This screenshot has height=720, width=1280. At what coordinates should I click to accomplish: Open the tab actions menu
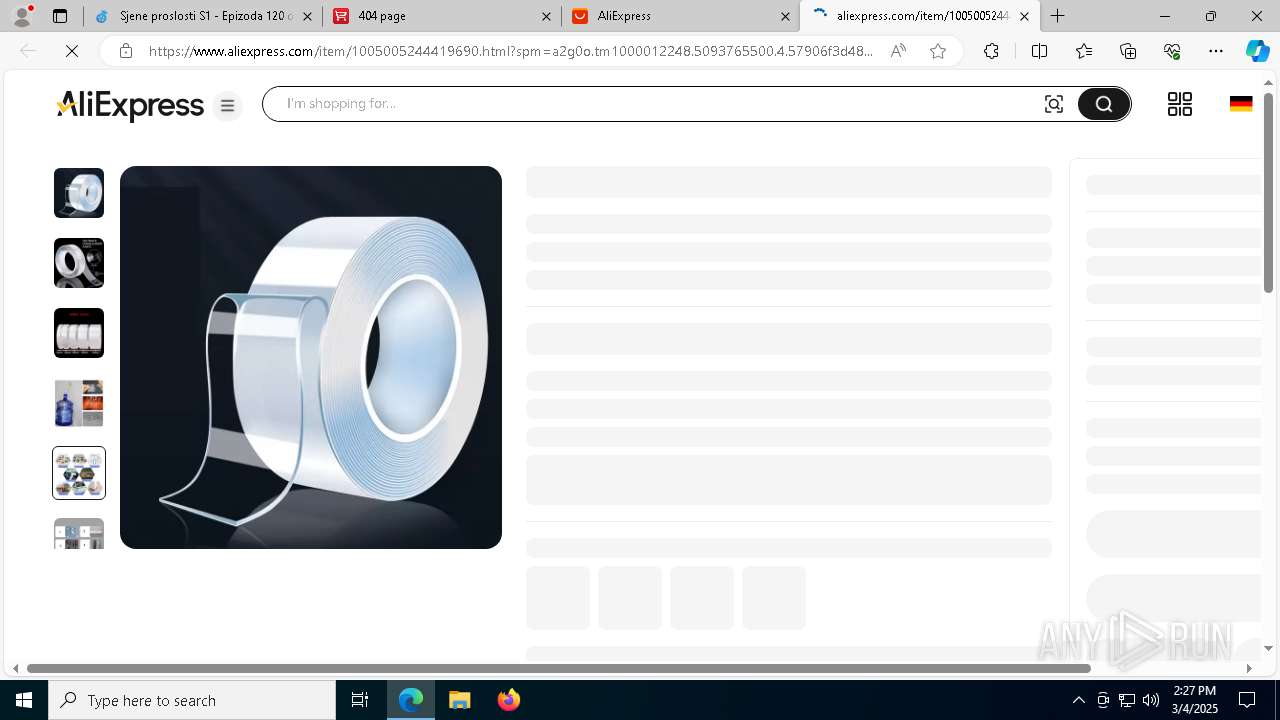pyautogui.click(x=60, y=16)
